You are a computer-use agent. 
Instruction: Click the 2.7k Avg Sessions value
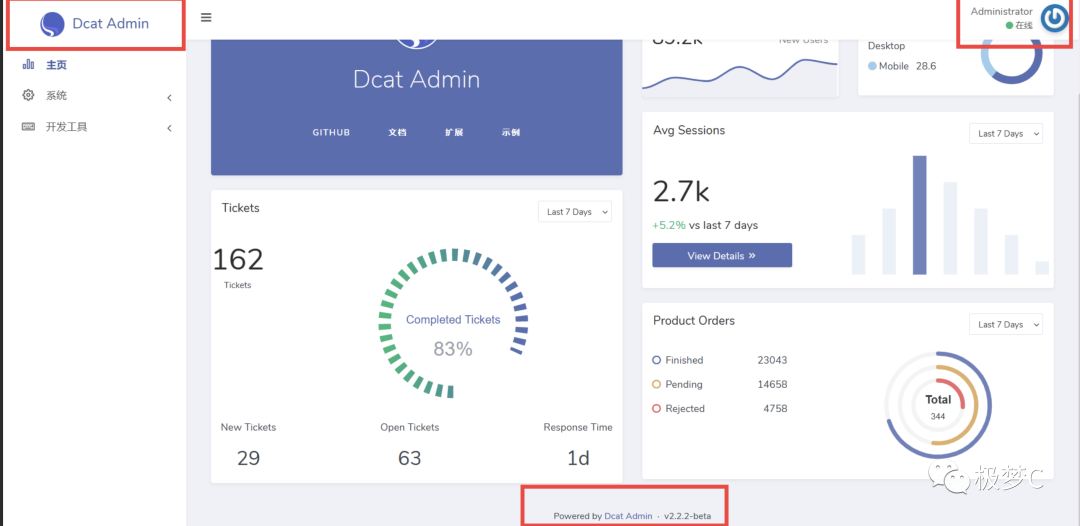point(681,191)
